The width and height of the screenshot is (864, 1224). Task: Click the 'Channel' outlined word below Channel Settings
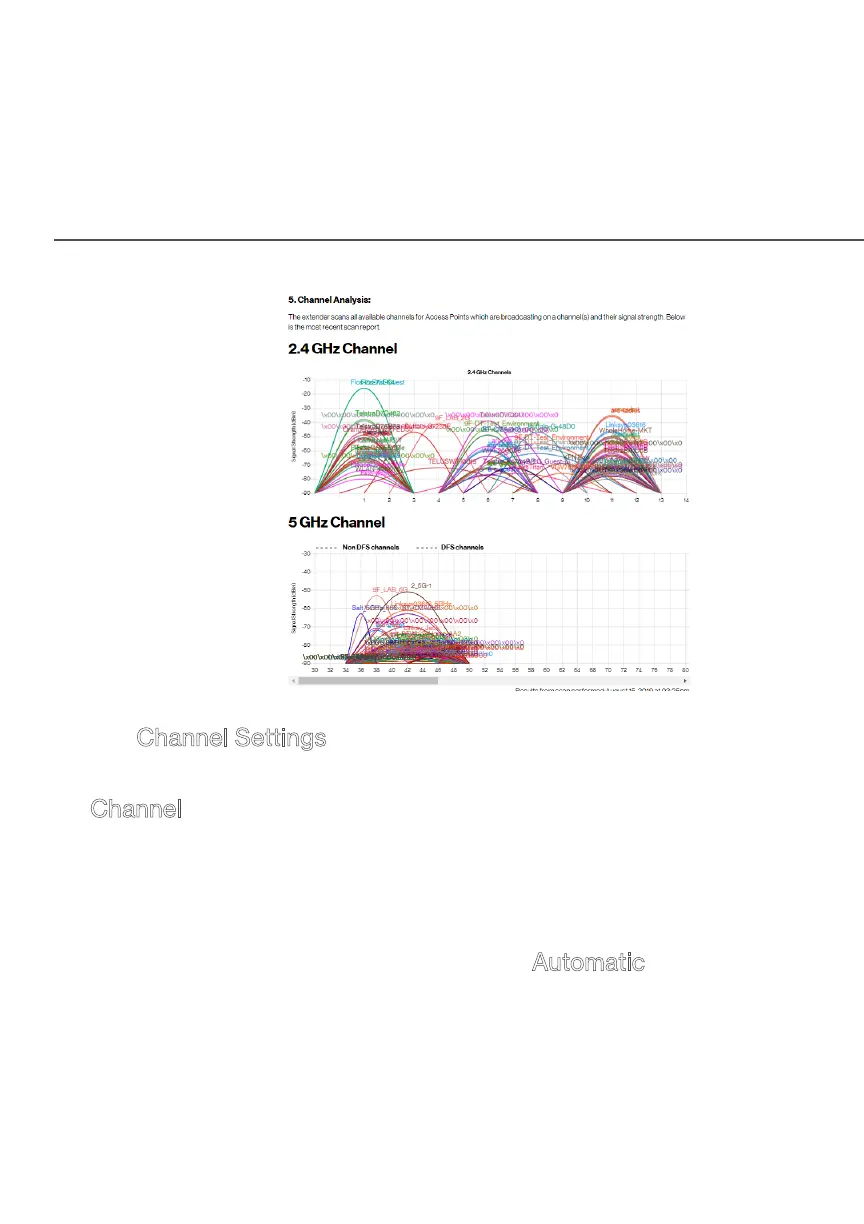(136, 808)
